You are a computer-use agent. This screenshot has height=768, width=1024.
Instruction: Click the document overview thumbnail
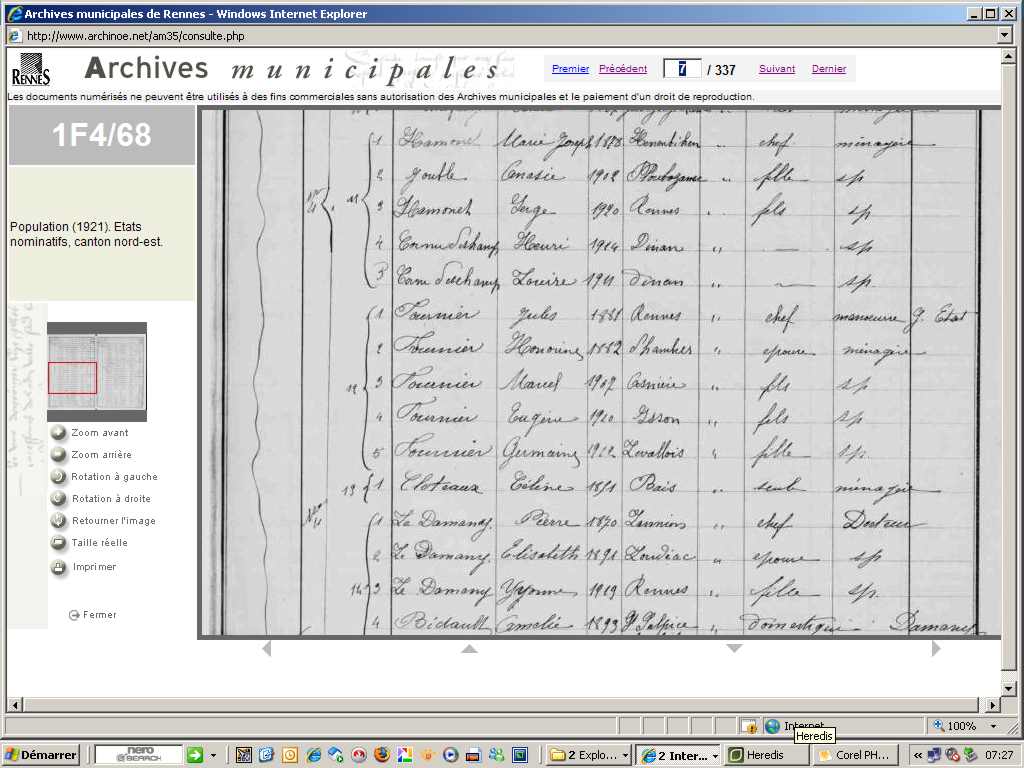96,371
